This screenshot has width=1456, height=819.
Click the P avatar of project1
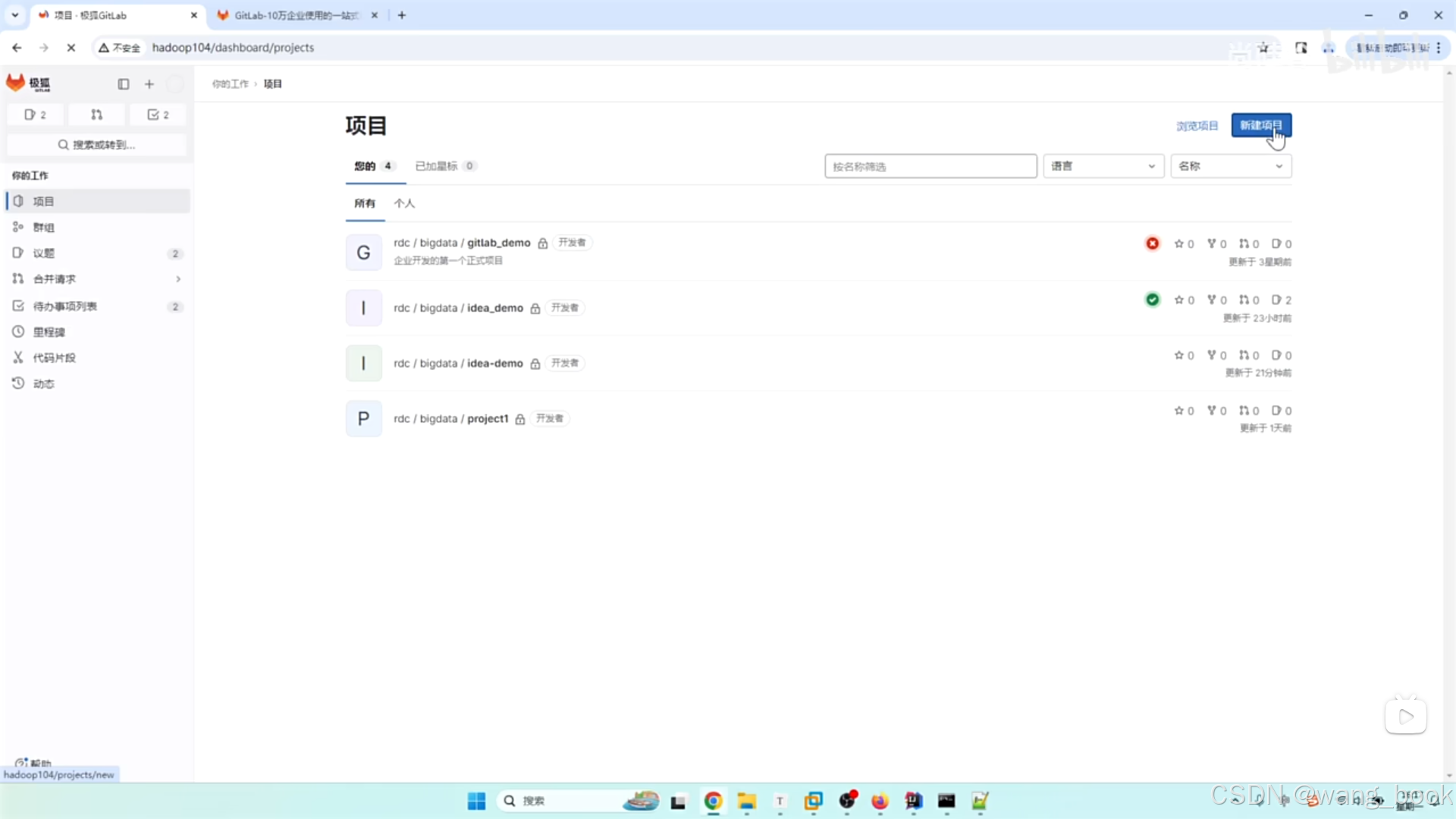tap(364, 419)
